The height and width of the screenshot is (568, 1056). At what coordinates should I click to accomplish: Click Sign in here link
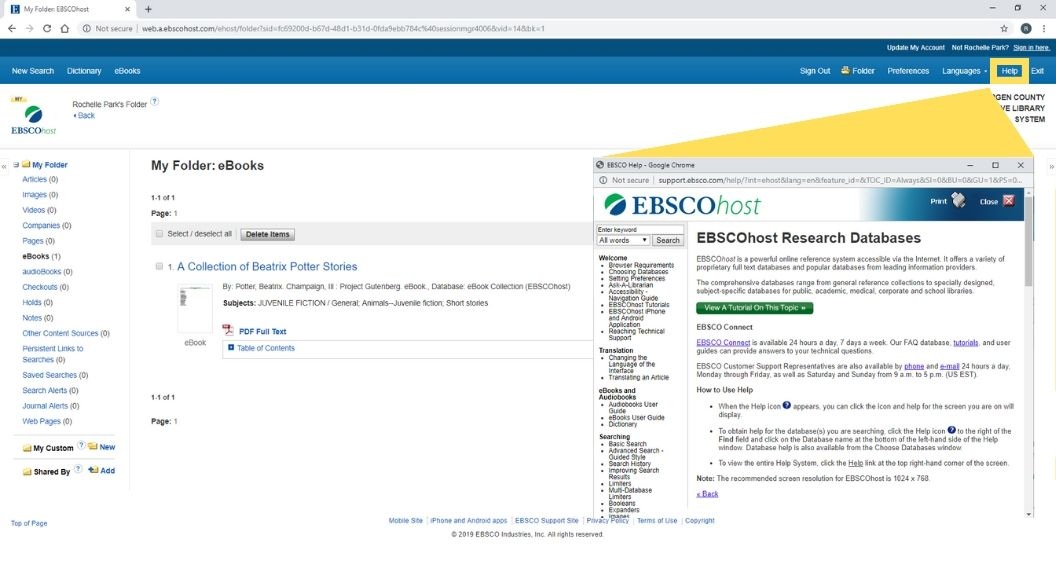1031,47
